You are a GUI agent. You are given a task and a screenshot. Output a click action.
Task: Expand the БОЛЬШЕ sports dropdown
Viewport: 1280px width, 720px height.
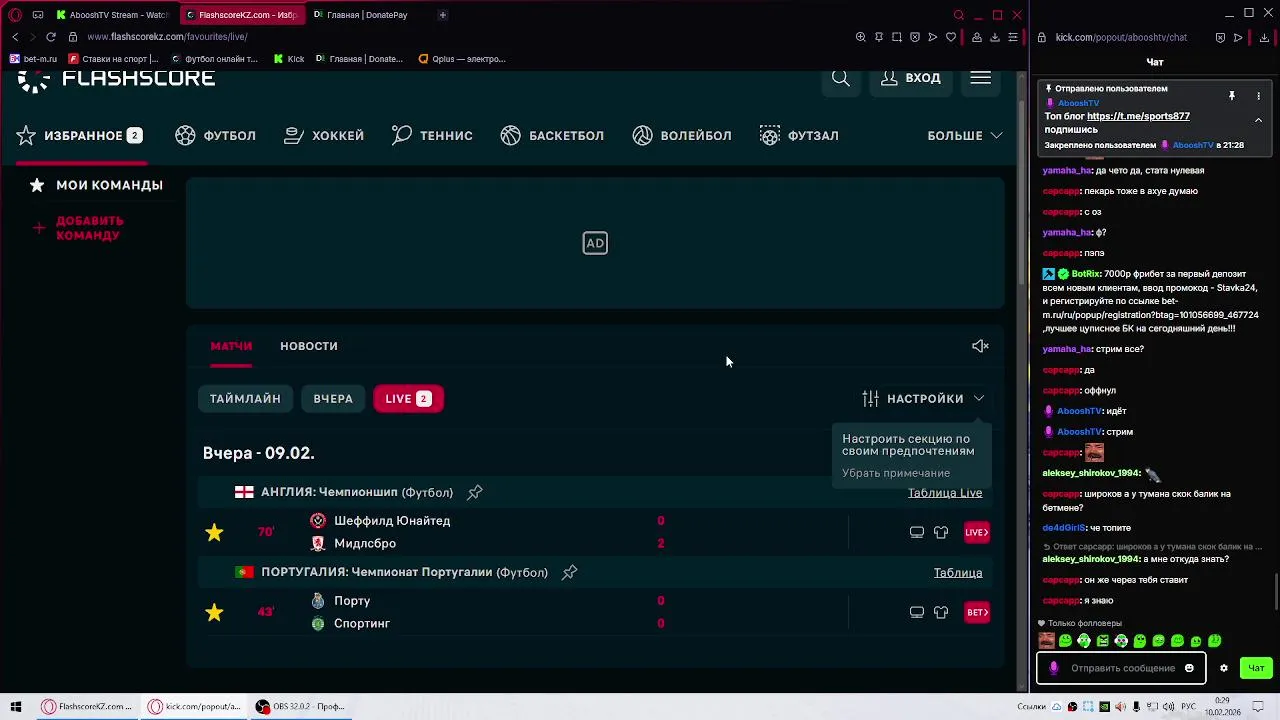point(965,135)
